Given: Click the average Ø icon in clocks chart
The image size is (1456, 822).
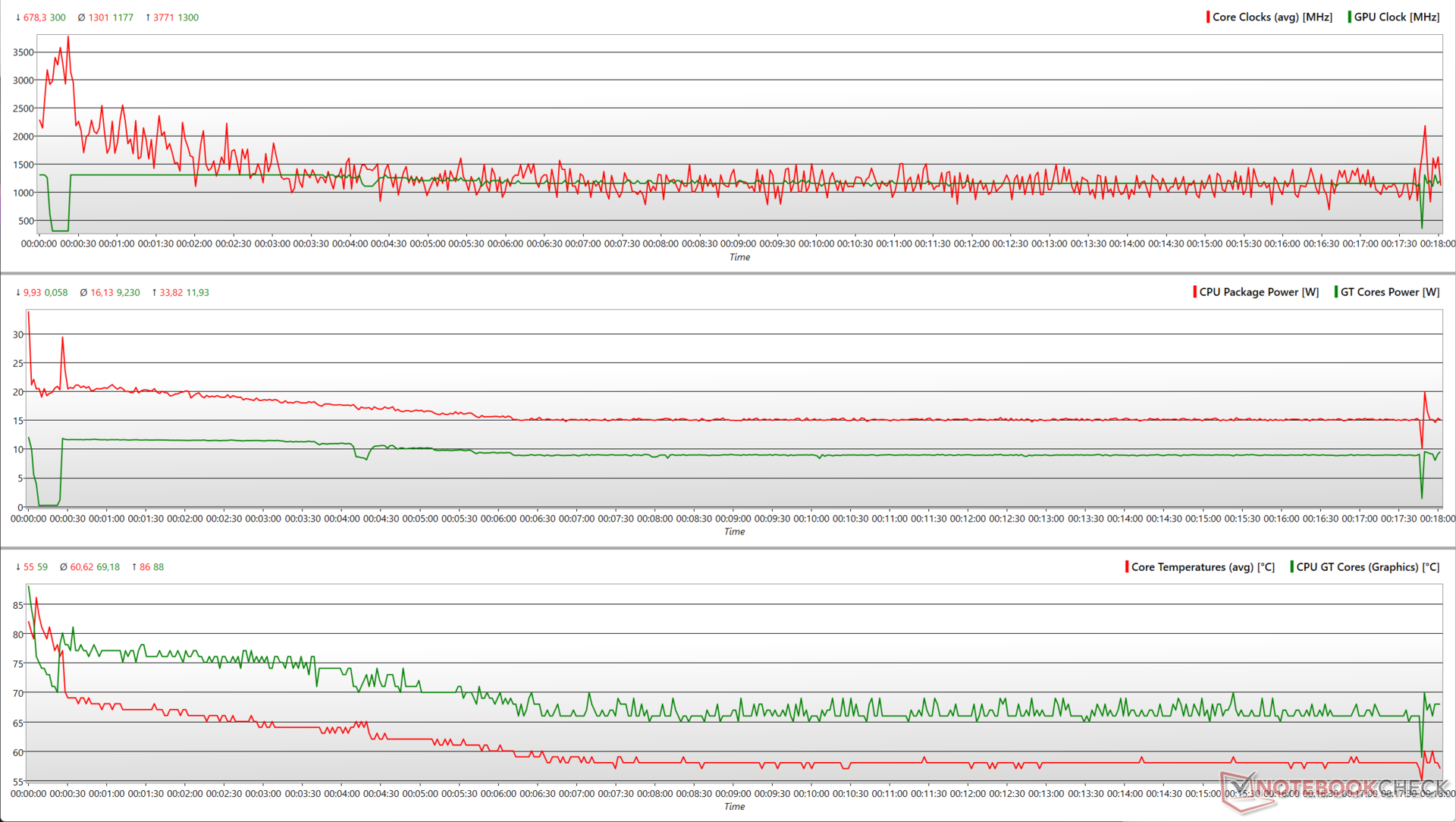Looking at the screenshot, I should (x=81, y=17).
